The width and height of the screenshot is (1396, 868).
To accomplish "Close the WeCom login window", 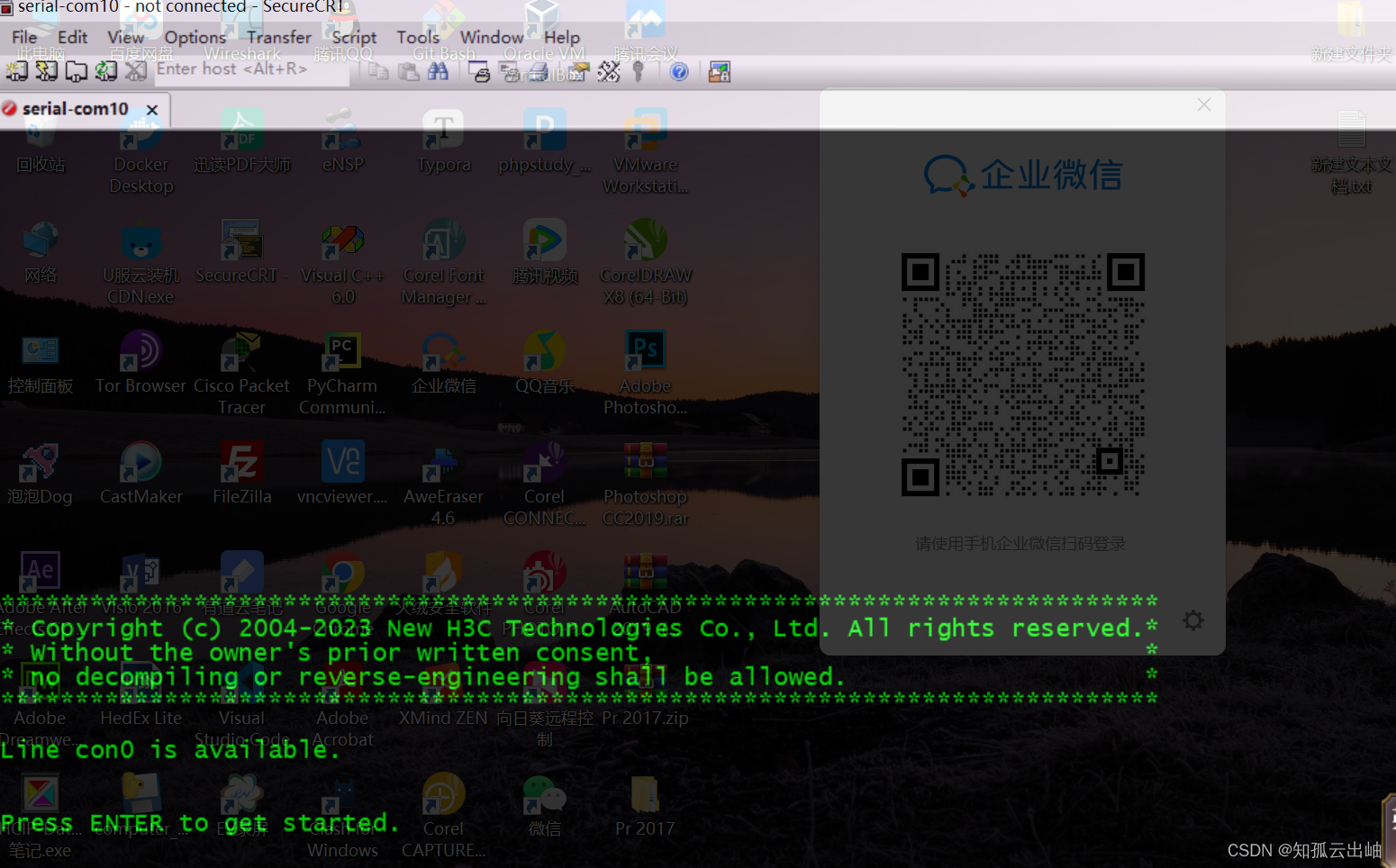I will (x=1203, y=104).
